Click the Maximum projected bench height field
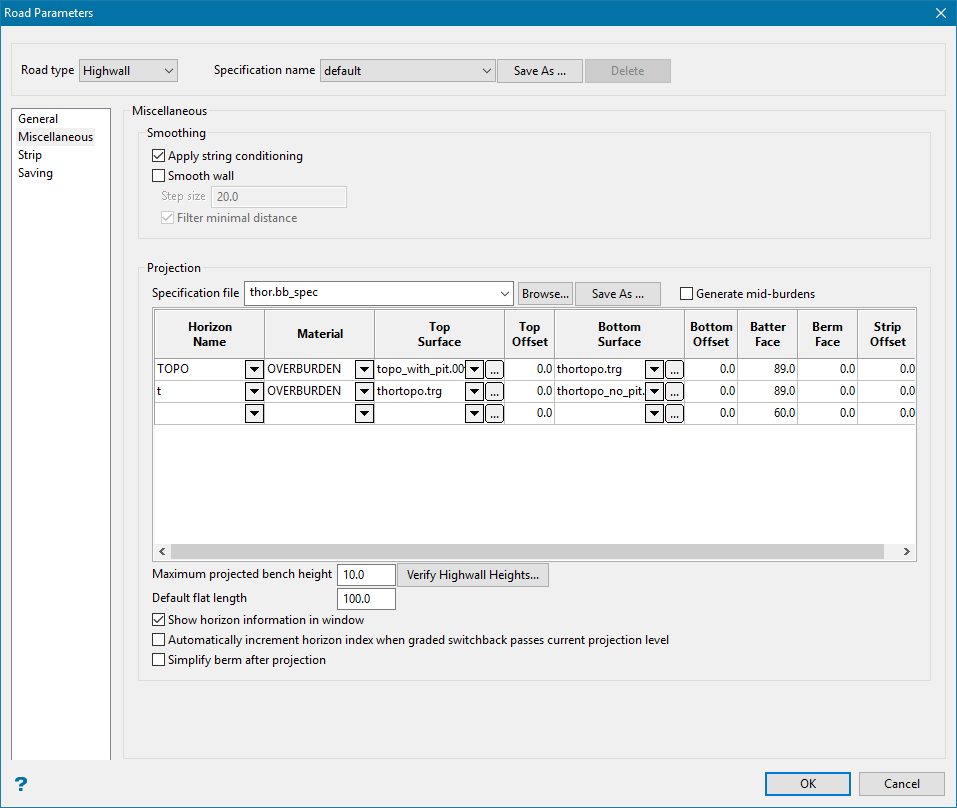The width and height of the screenshot is (957, 808). coord(367,575)
